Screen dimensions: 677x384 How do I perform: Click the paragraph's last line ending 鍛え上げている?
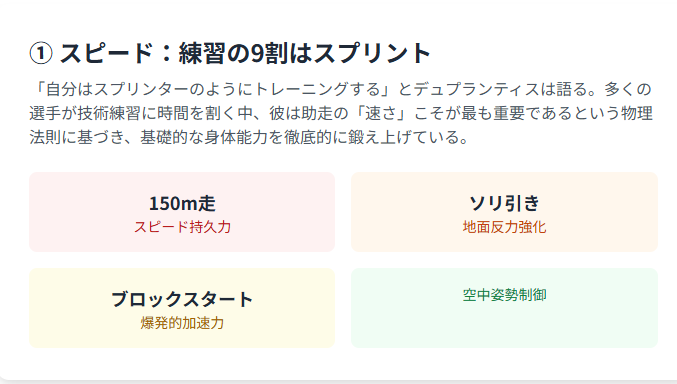click(x=249, y=137)
